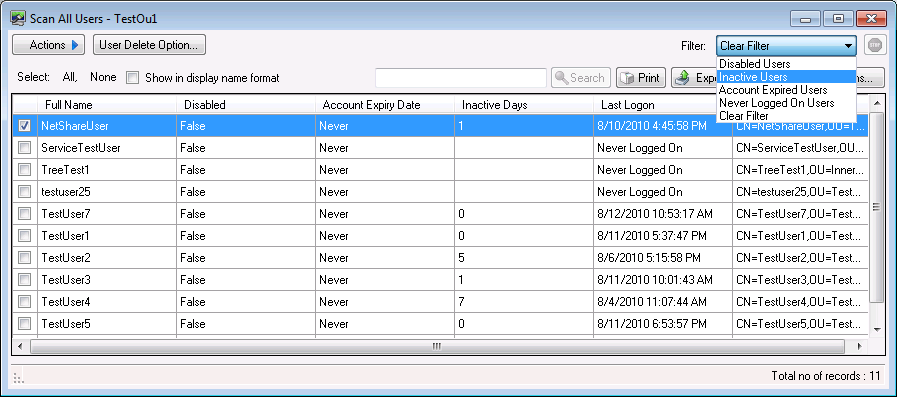Sort by Account Expiry Date column
This screenshot has width=897, height=397.
coord(385,105)
